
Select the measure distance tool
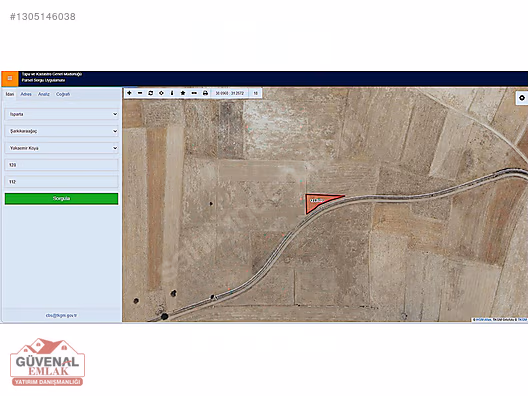(x=194, y=93)
